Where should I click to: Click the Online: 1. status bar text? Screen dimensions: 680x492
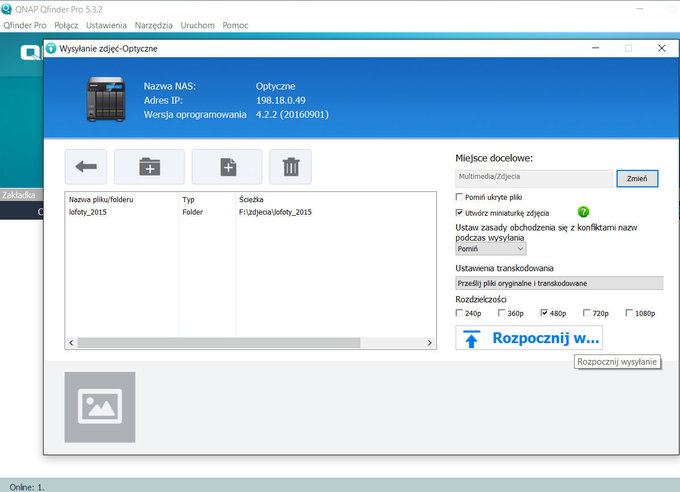[27, 487]
